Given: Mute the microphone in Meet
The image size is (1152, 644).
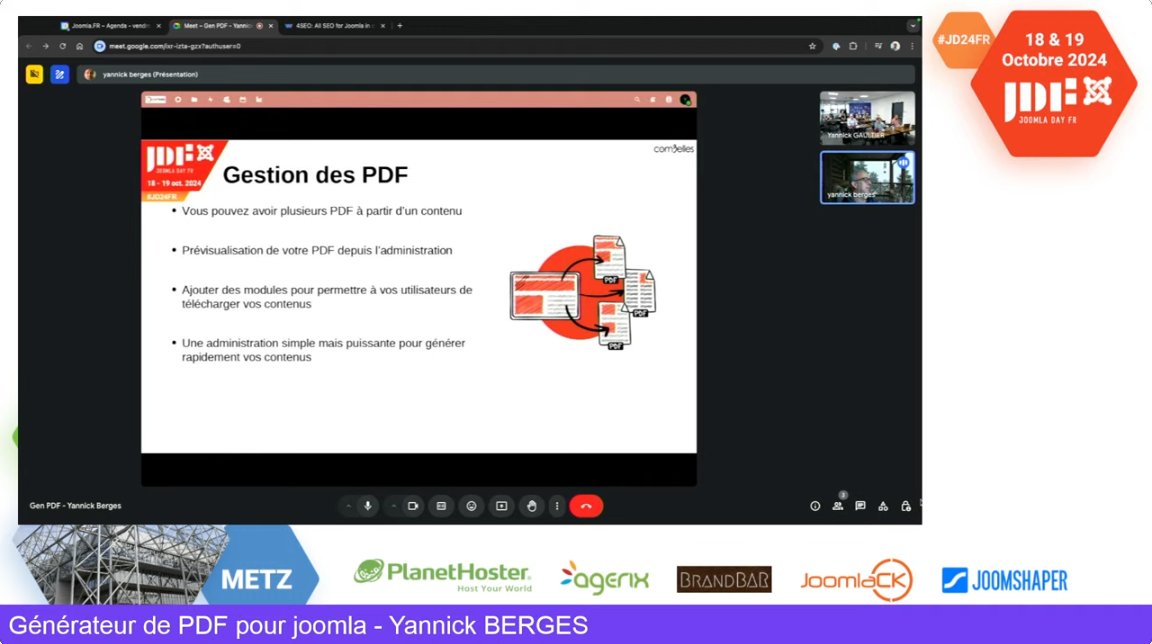Looking at the screenshot, I should (367, 506).
